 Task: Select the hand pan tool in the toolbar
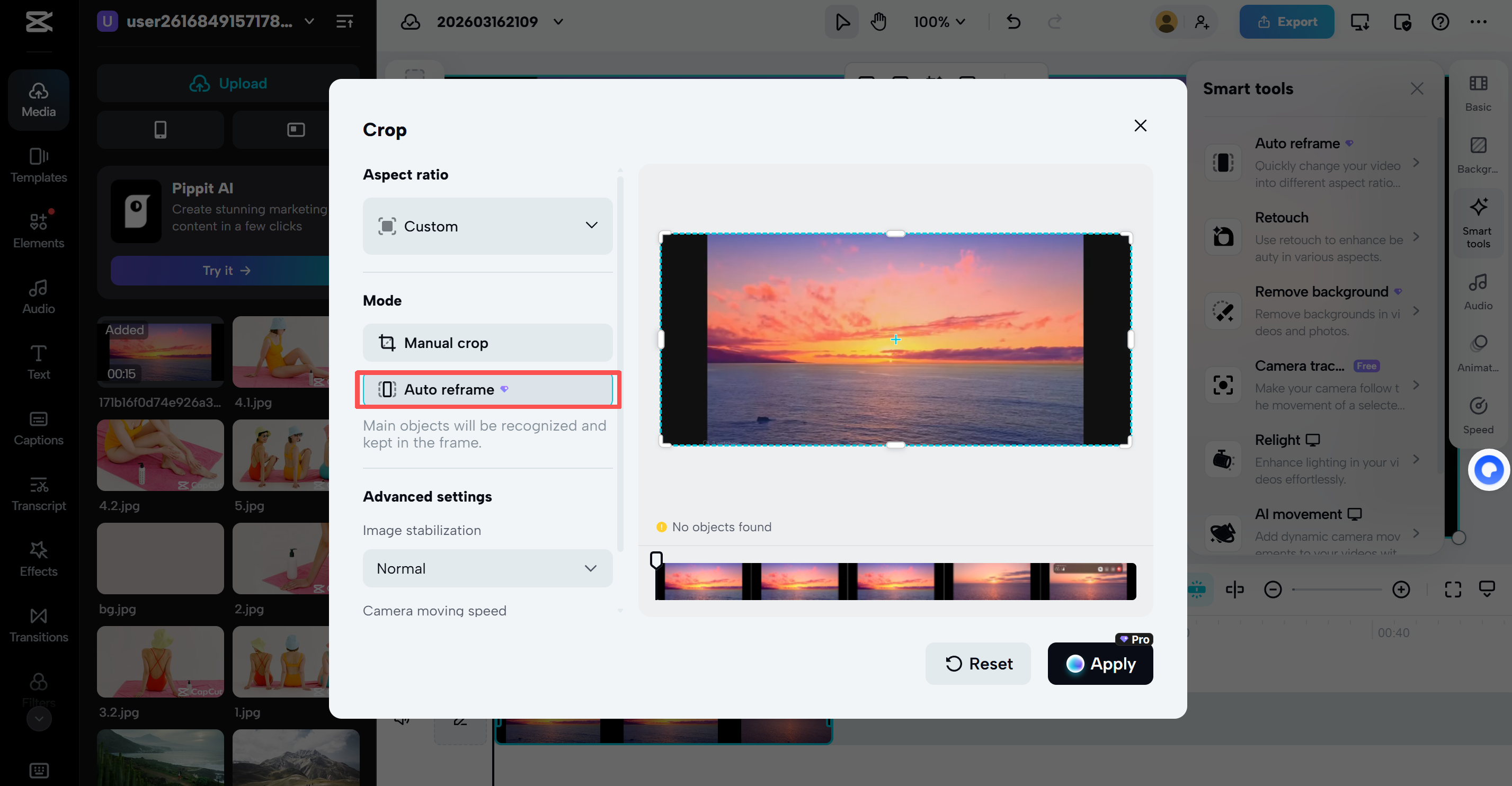point(879,22)
